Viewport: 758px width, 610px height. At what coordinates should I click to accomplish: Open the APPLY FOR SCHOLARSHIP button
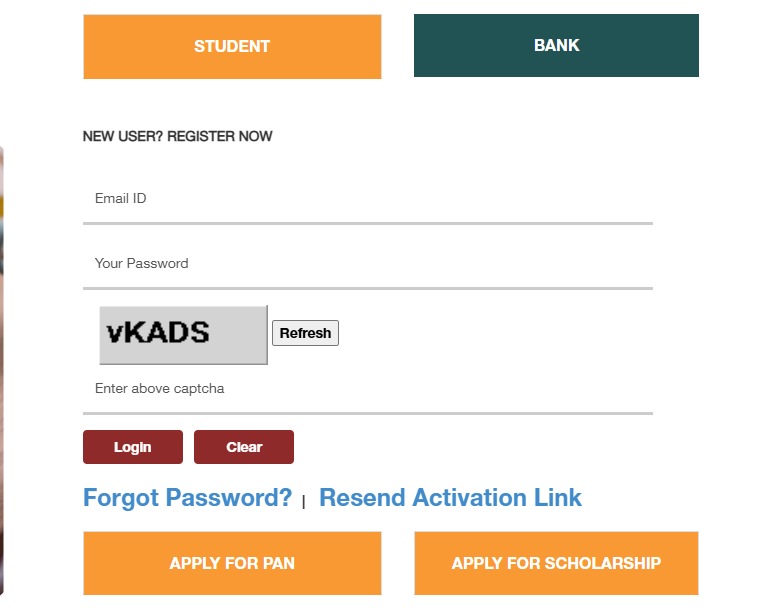[556, 563]
